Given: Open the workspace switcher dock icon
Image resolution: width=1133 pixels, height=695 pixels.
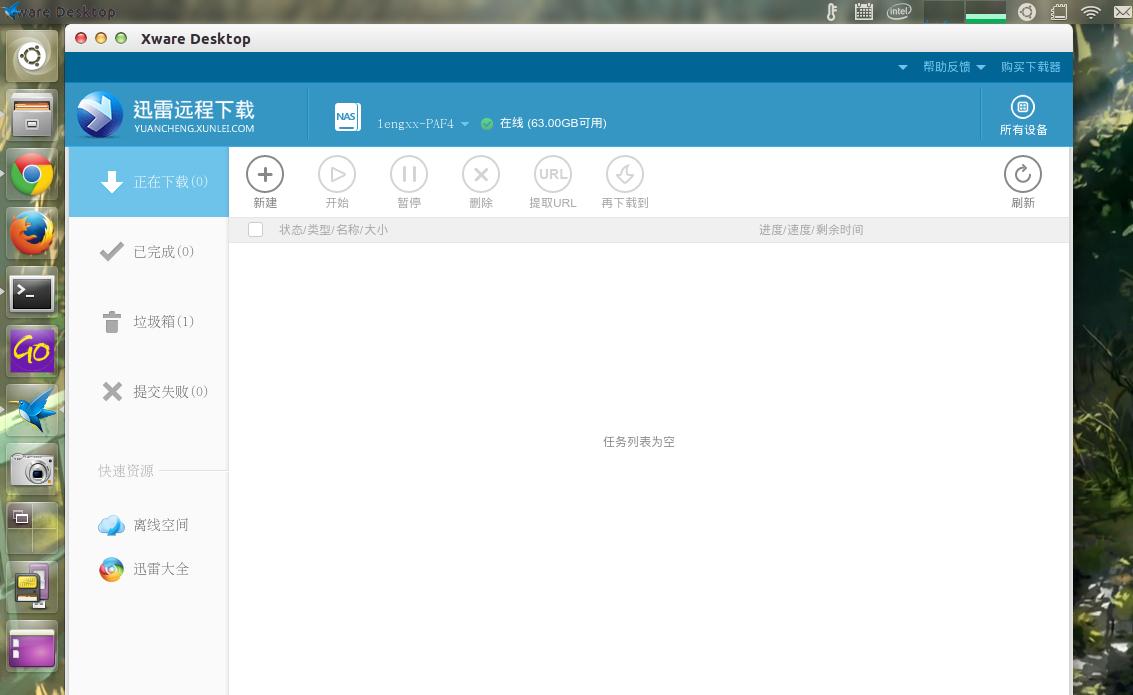Looking at the screenshot, I should pyautogui.click(x=32, y=528).
